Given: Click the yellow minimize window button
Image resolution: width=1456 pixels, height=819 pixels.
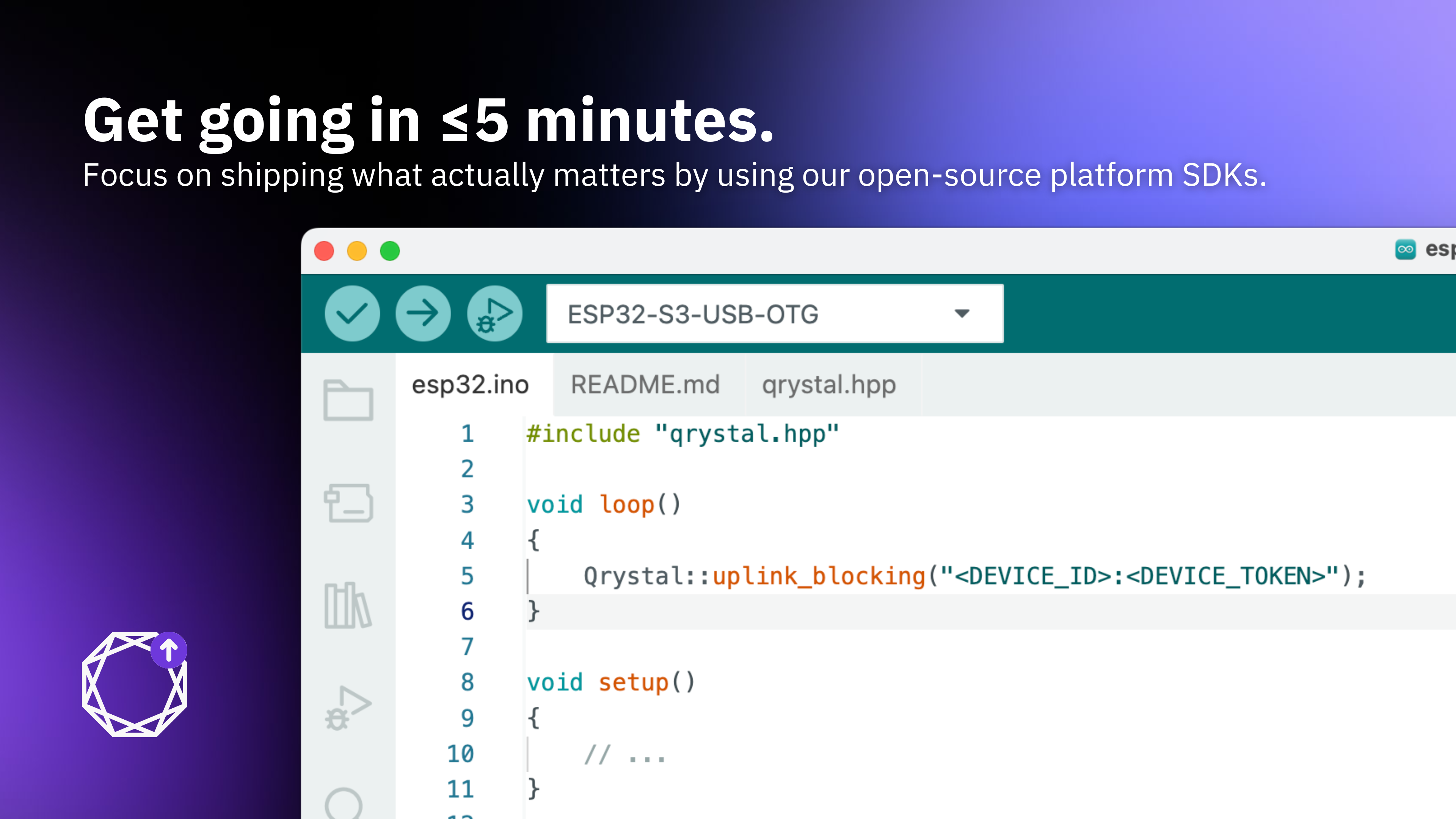Looking at the screenshot, I should tap(357, 251).
